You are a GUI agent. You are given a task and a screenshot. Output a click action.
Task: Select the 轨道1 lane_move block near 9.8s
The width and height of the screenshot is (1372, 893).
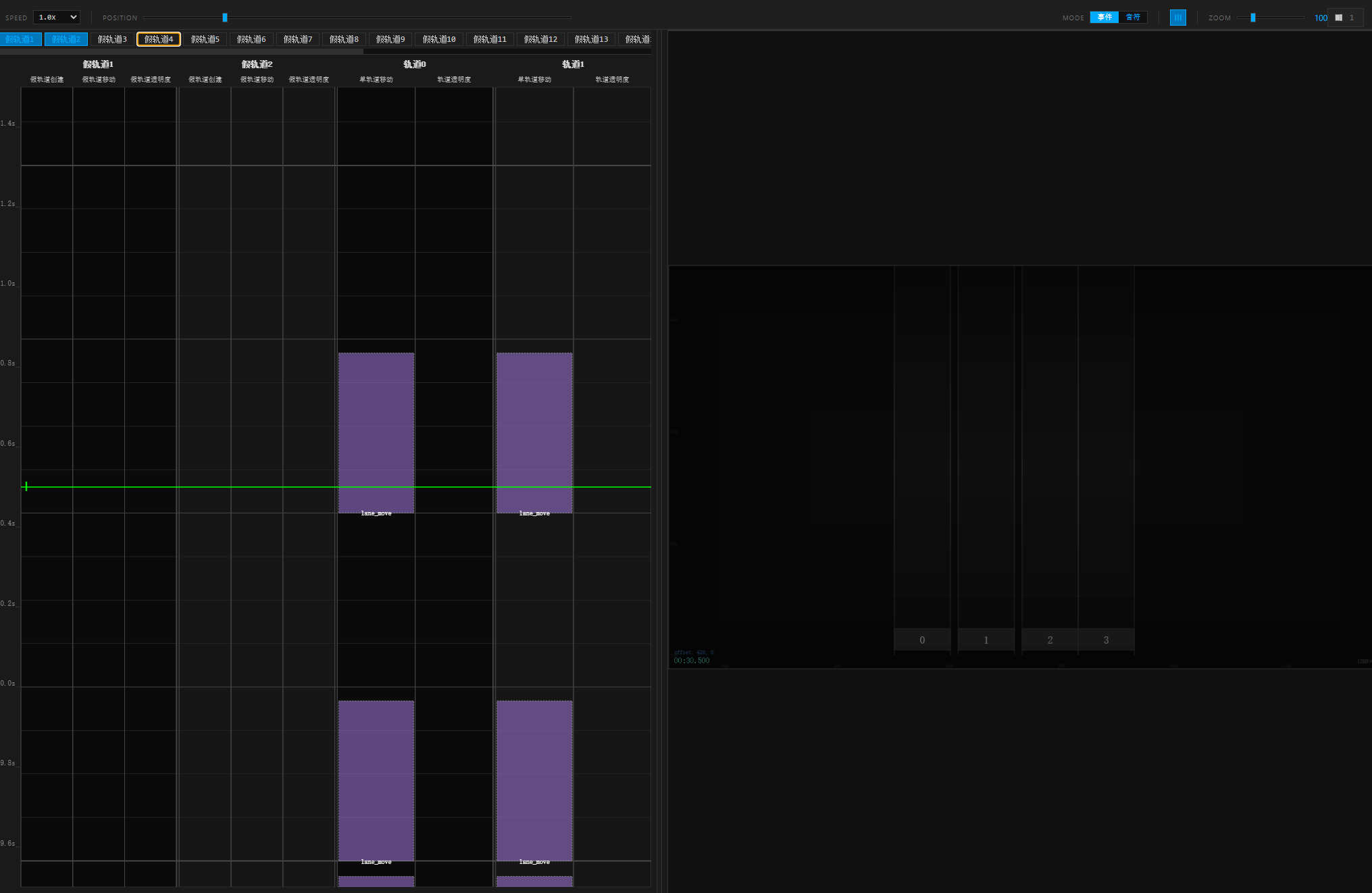(x=534, y=780)
